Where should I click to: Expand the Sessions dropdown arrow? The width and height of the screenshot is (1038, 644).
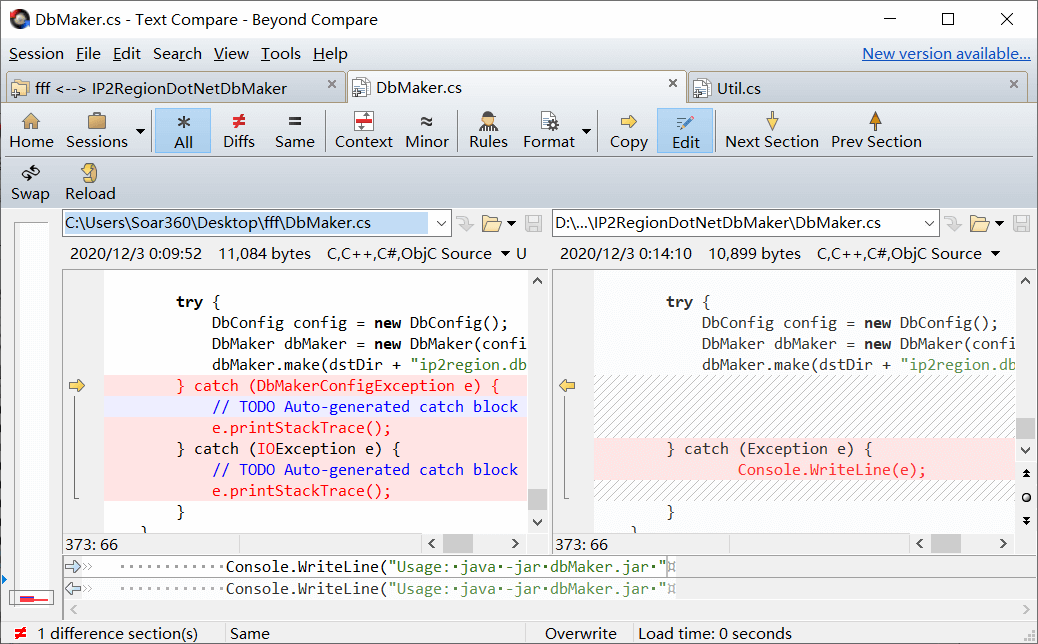140,131
